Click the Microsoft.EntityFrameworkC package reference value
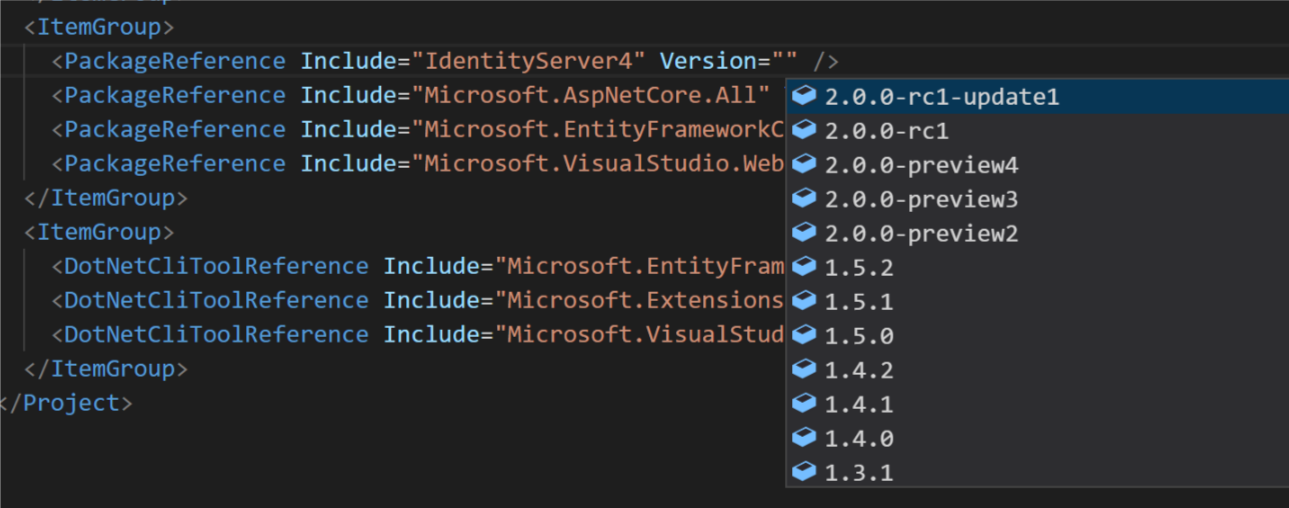Viewport: 1289px width, 508px height. tap(598, 129)
